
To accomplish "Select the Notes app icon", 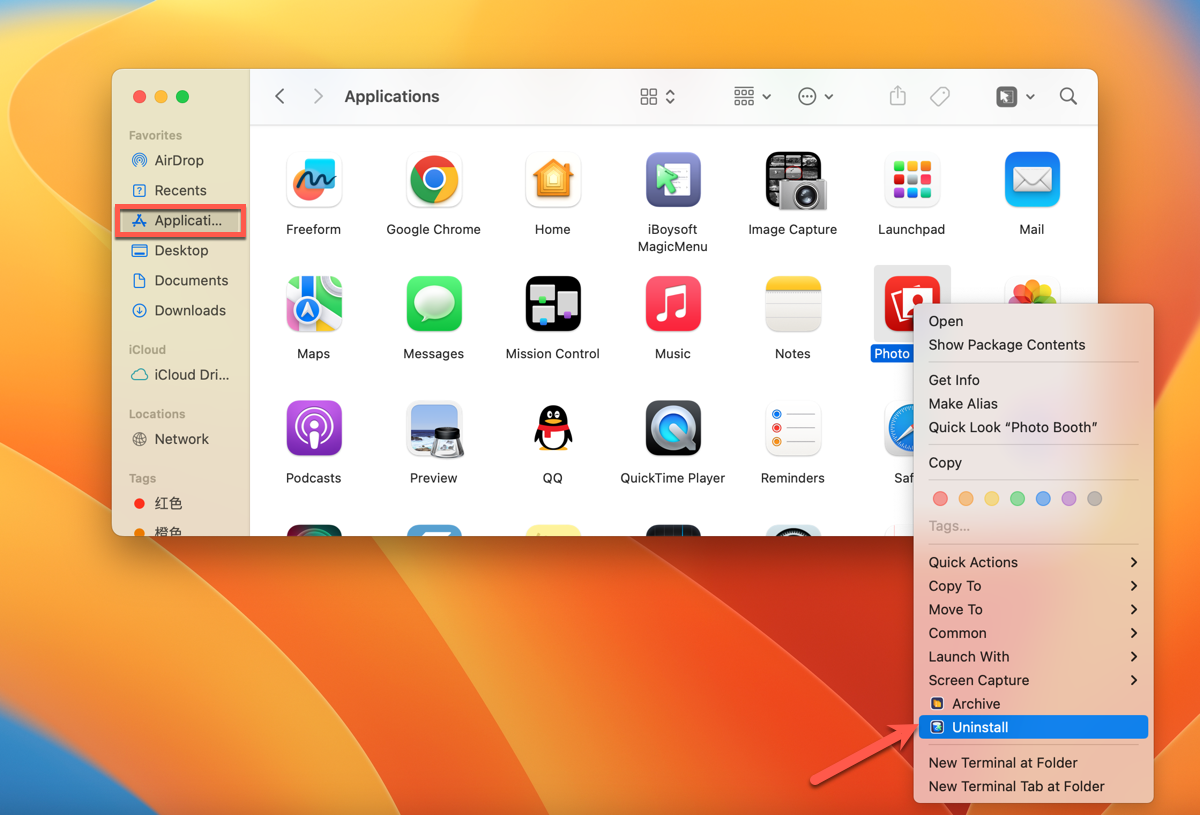I will pyautogui.click(x=793, y=304).
